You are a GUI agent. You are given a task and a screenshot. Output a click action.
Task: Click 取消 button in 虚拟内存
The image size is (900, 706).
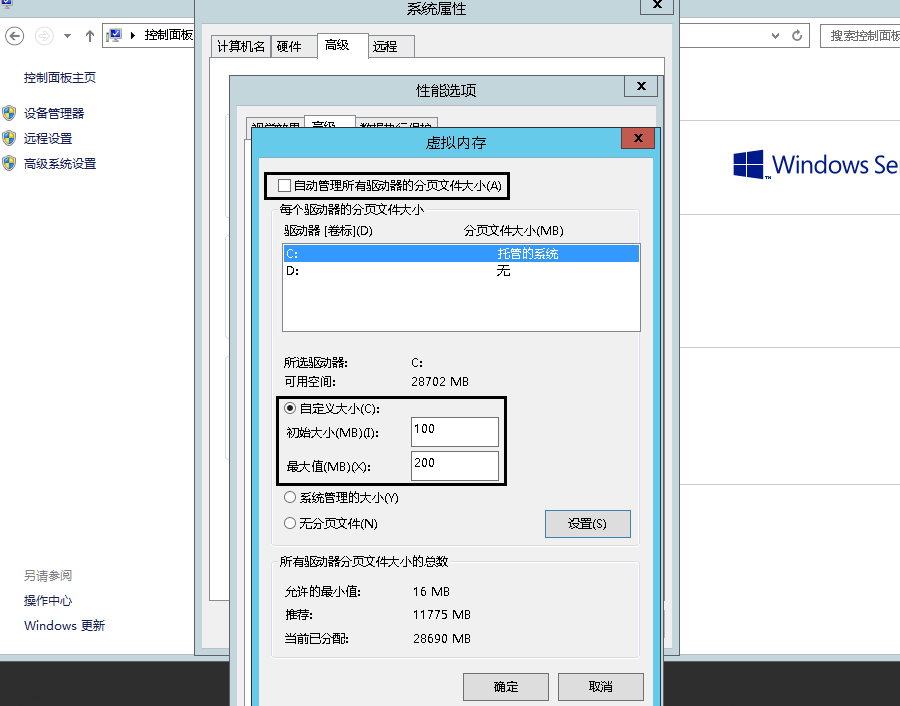coord(600,686)
